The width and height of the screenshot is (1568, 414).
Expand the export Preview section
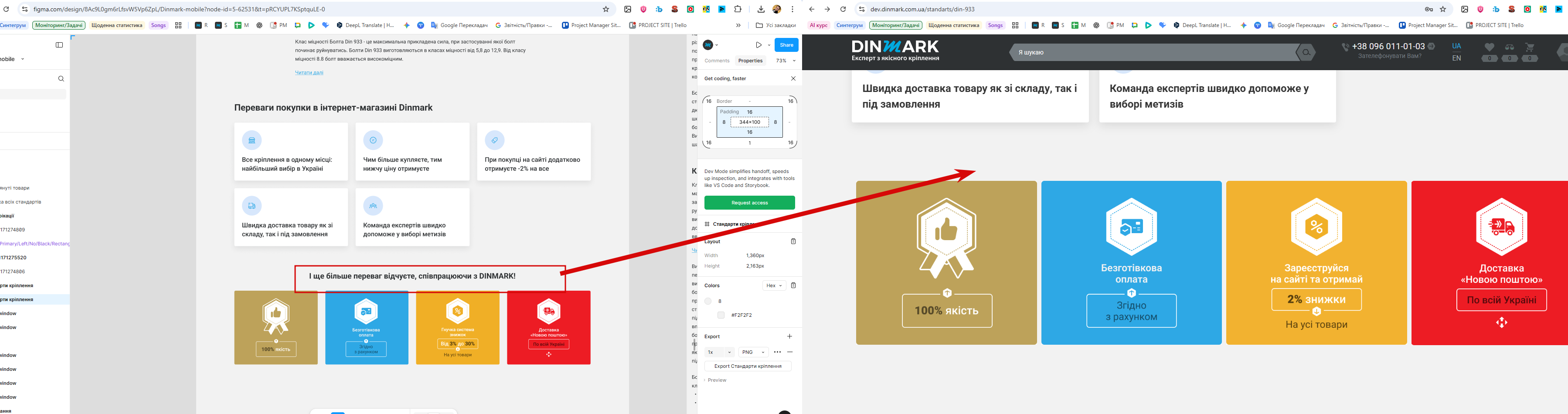(716, 380)
